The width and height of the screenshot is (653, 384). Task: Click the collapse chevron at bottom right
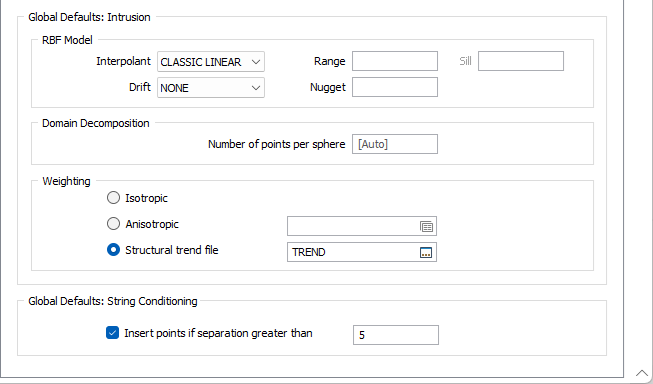pyautogui.click(x=642, y=373)
